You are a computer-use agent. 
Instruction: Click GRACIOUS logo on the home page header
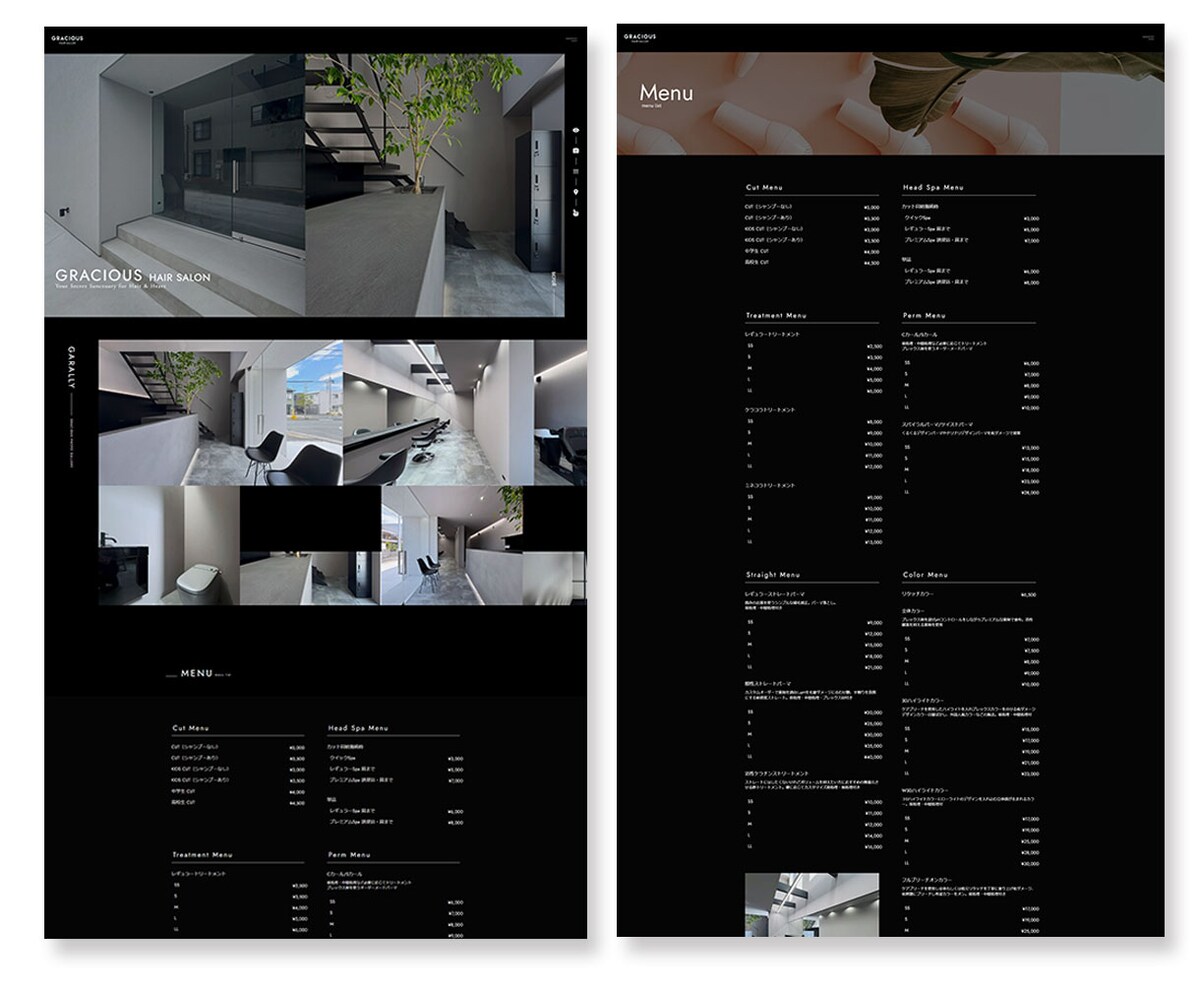pos(67,39)
